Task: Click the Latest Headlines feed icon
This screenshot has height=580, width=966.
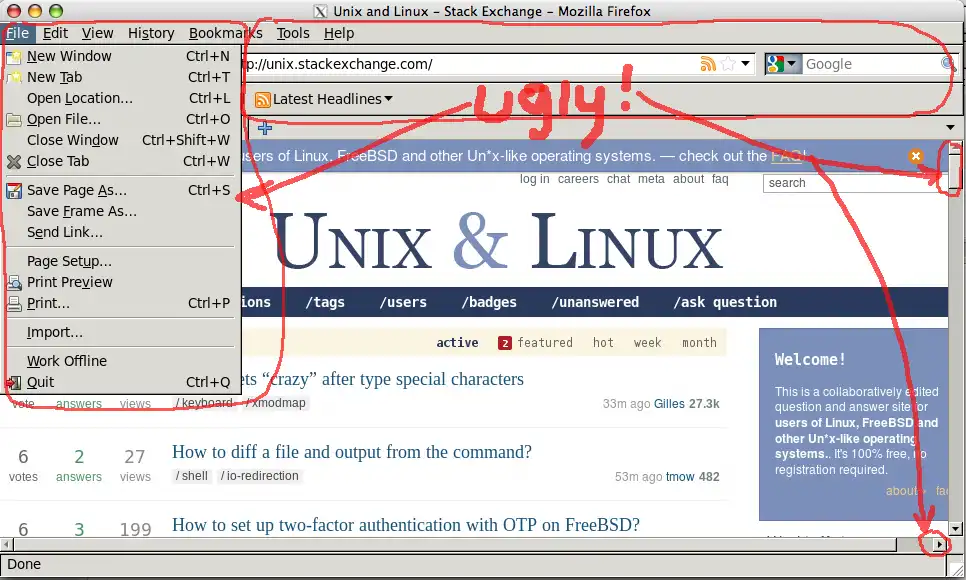Action: point(262,99)
